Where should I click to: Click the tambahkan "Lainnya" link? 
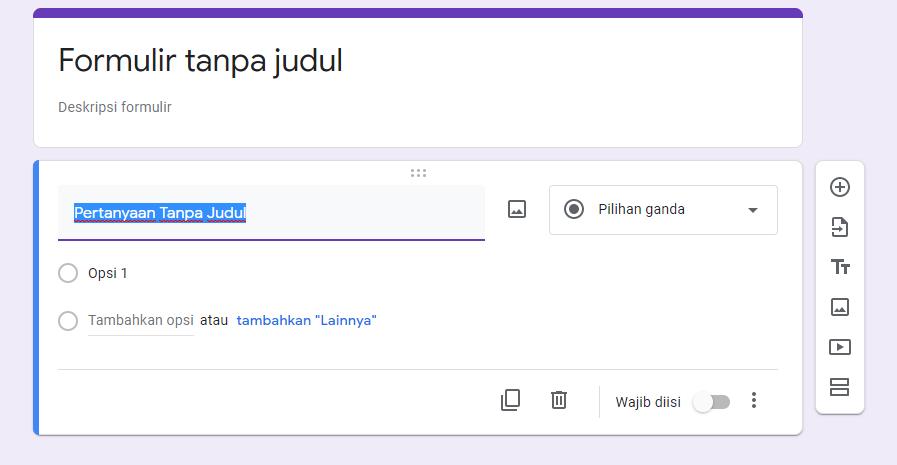tap(307, 320)
